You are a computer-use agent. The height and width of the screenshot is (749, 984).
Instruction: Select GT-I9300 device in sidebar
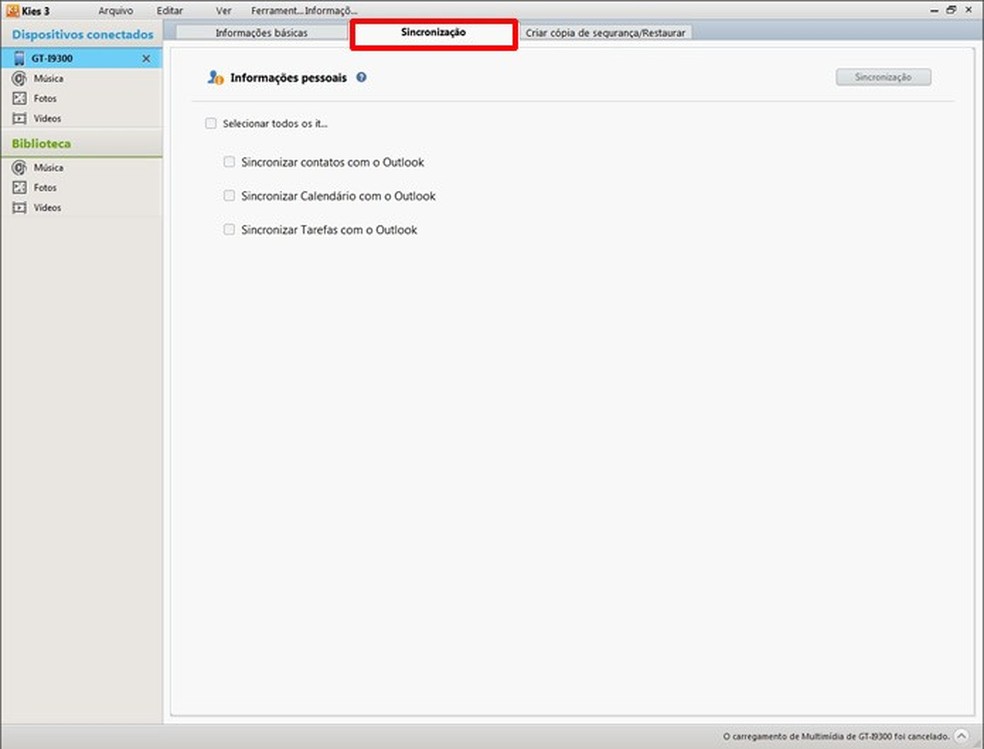tap(82, 58)
